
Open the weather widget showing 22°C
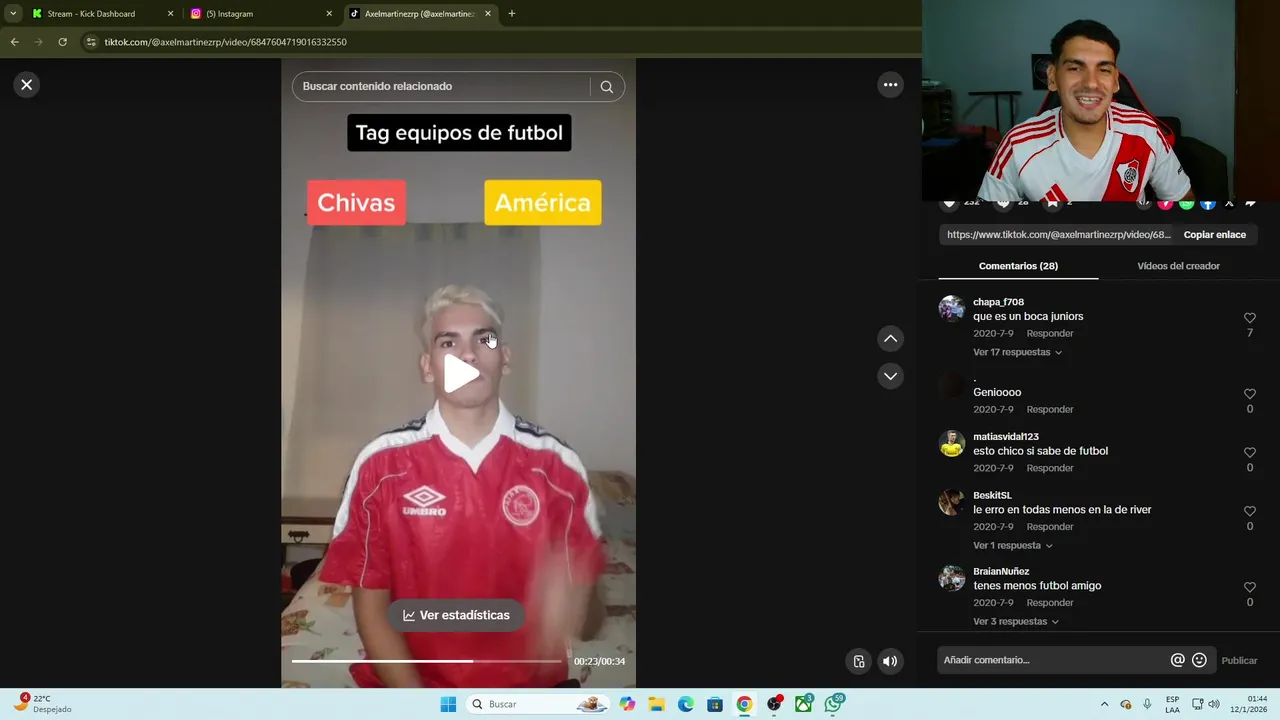[42, 704]
